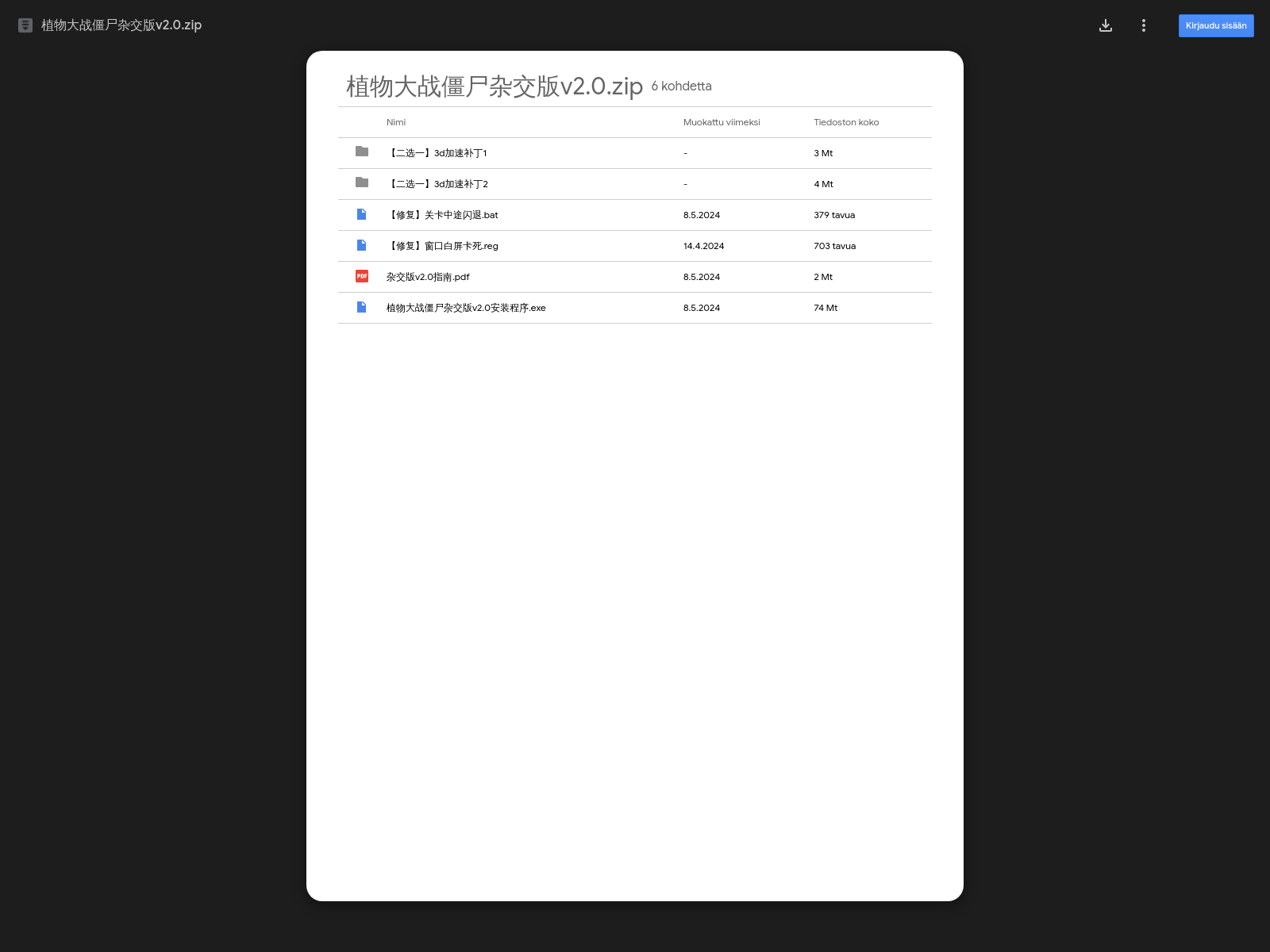Open 杂交版v2.0指南.pdf file name
This screenshot has width=1270, height=952.
428,277
